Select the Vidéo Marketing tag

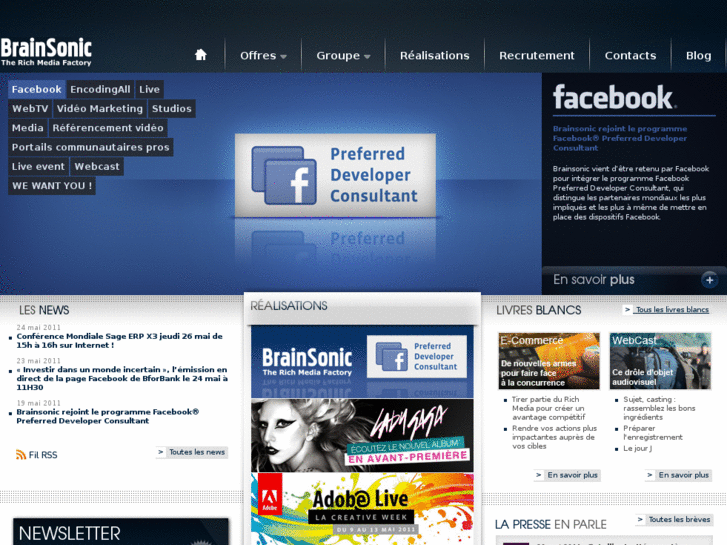[x=100, y=109]
